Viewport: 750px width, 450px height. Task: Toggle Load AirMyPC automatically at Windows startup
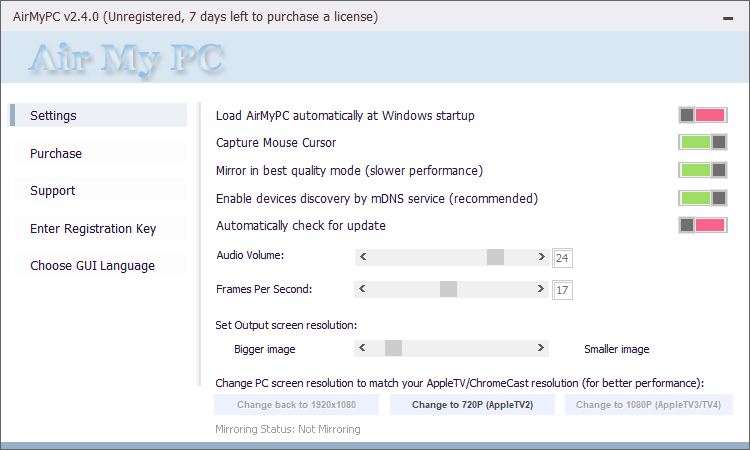point(703,115)
